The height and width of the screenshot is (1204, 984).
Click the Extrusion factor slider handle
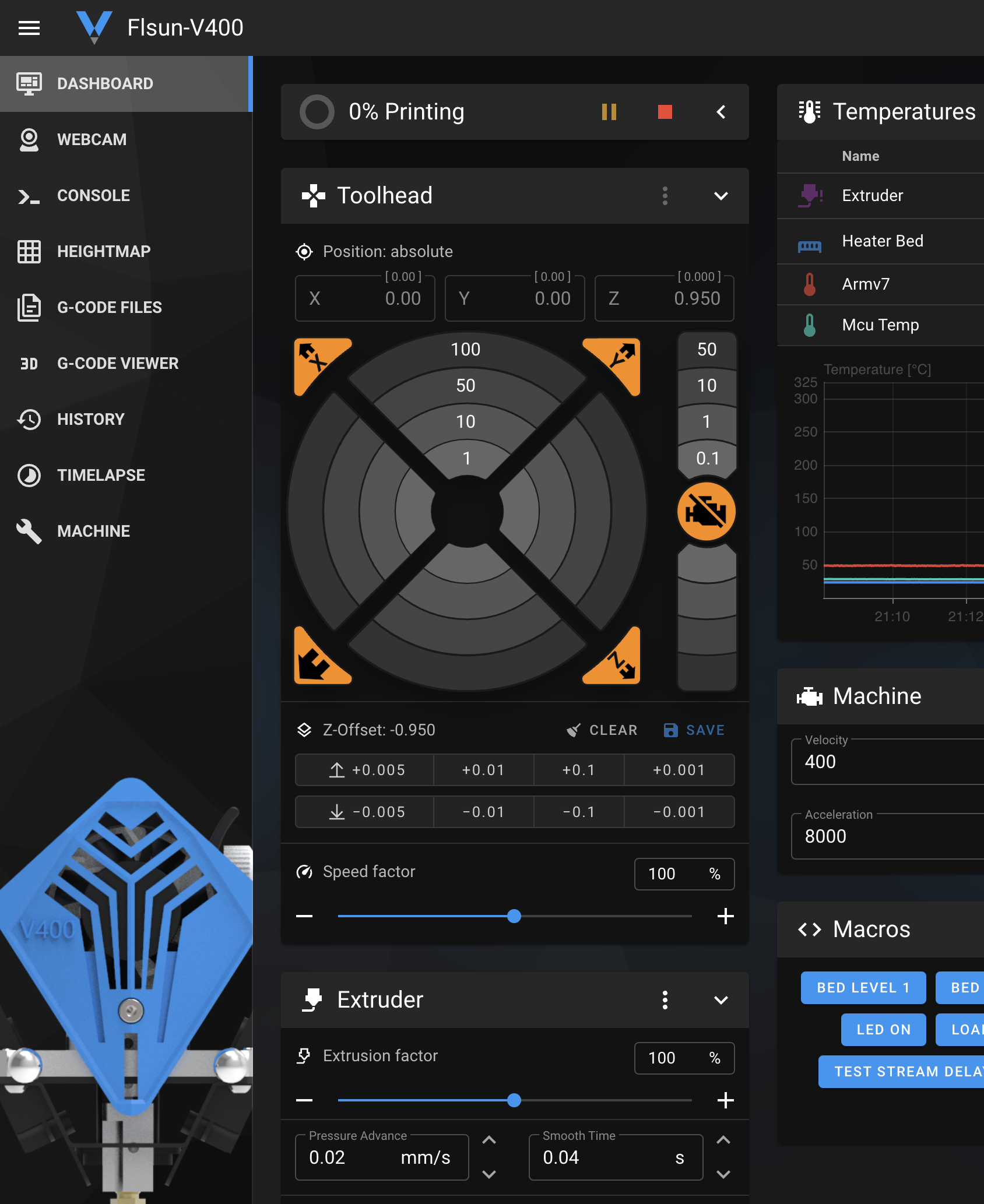[x=514, y=1100]
